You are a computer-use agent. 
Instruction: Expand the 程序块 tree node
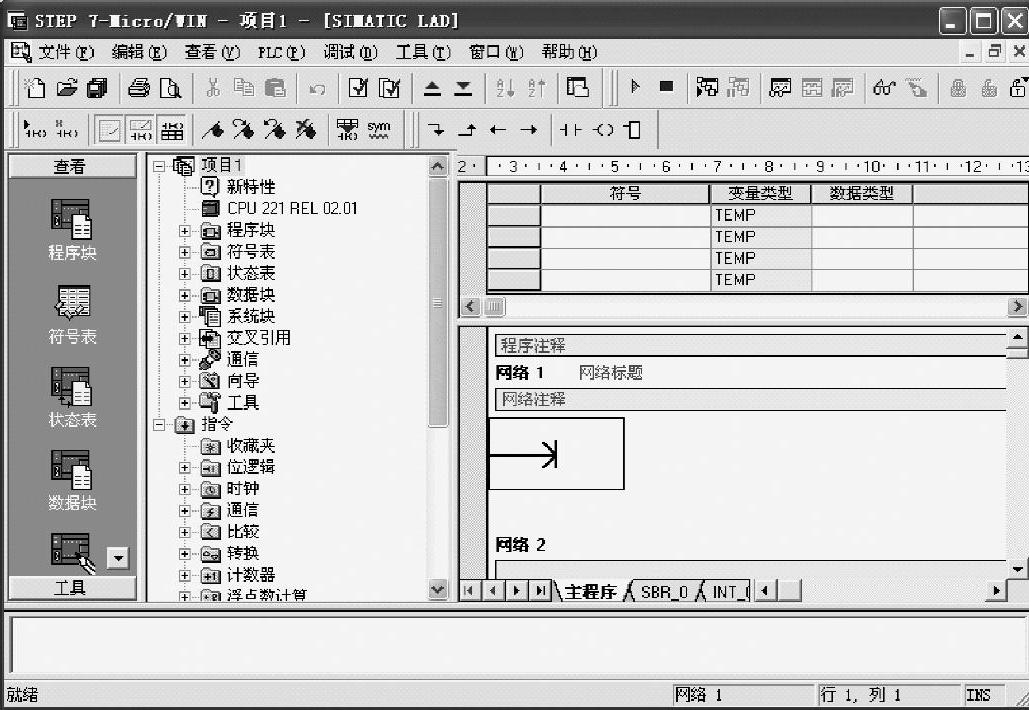[185, 231]
